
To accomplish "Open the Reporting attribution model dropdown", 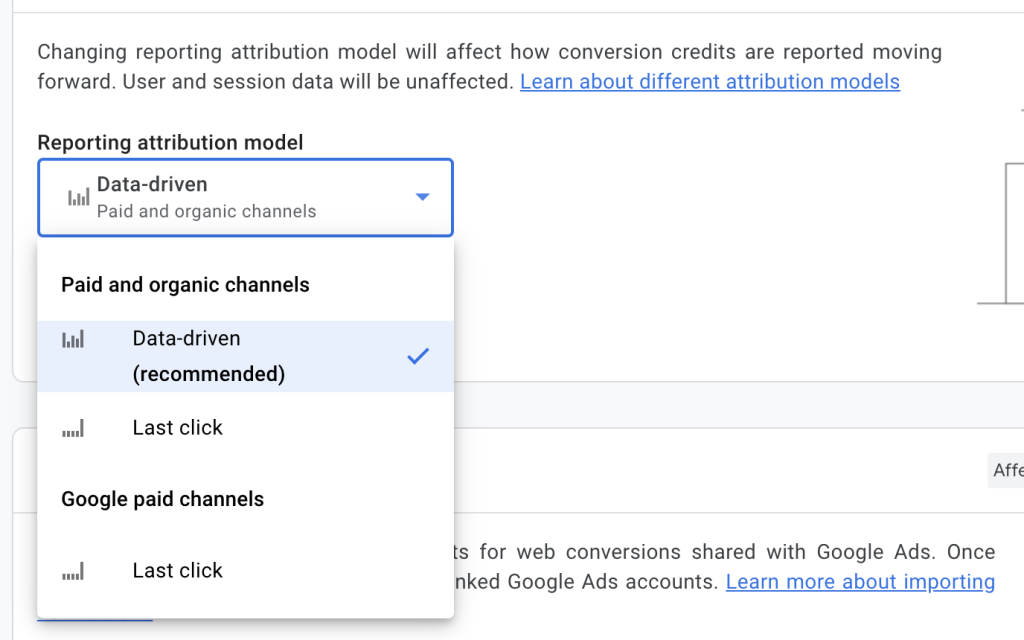I will [x=245, y=197].
